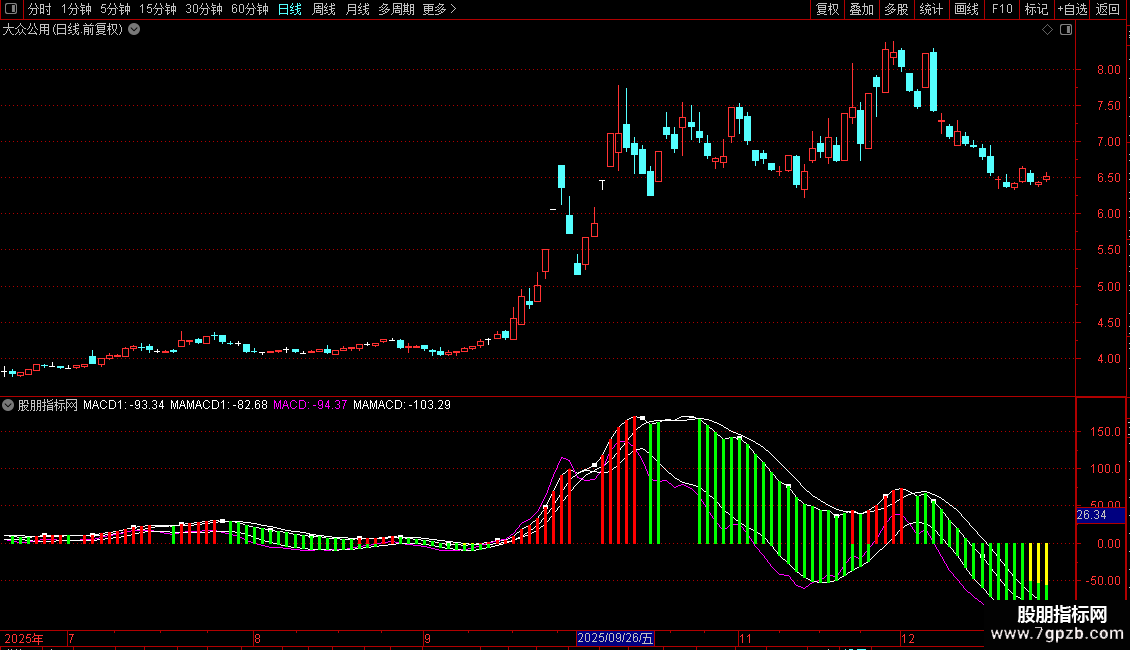
Task: Toggle the side panel icon beside 分时
Action: [11, 9]
